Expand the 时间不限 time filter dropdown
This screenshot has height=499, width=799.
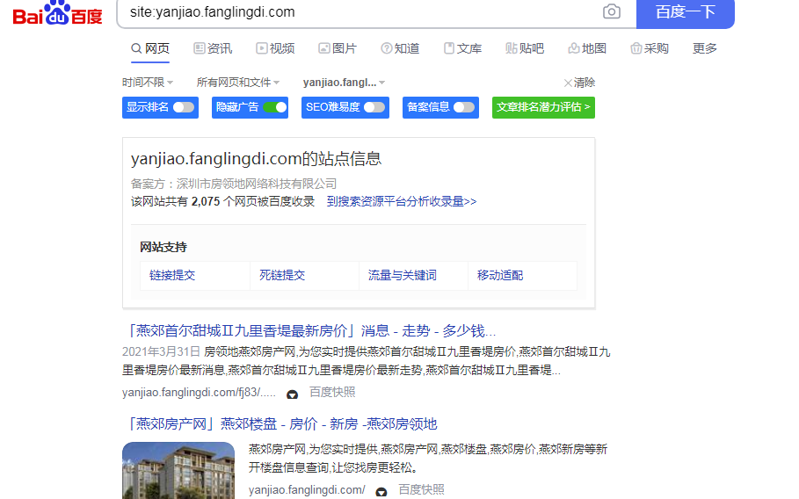coord(148,82)
